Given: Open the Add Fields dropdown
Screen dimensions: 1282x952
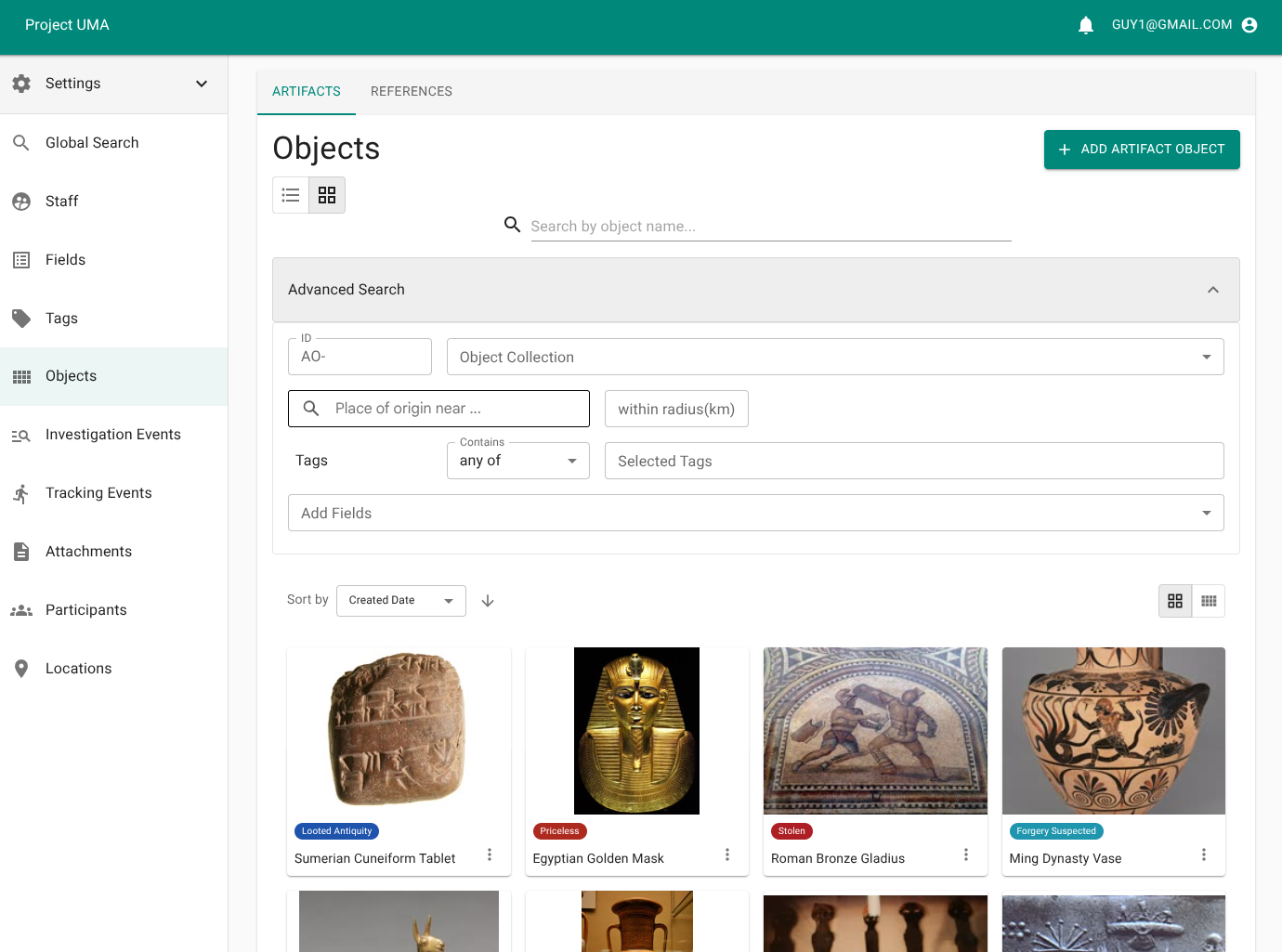Looking at the screenshot, I should click(x=756, y=513).
